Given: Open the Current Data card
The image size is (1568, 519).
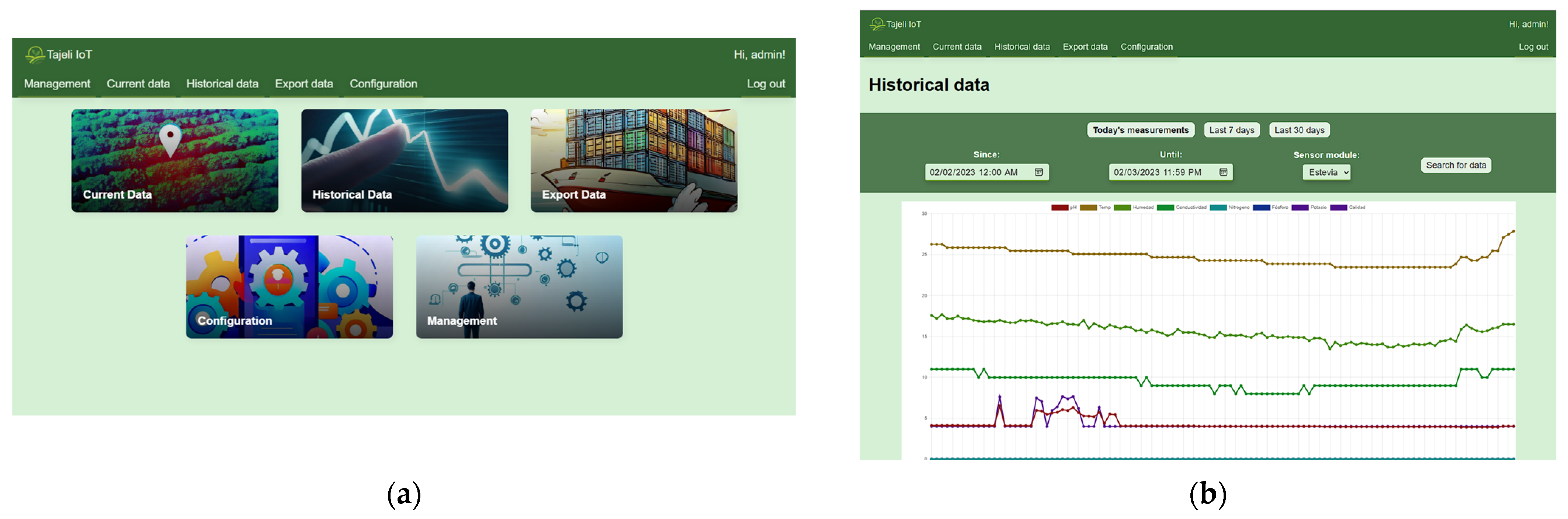Looking at the screenshot, I should 175,161.
